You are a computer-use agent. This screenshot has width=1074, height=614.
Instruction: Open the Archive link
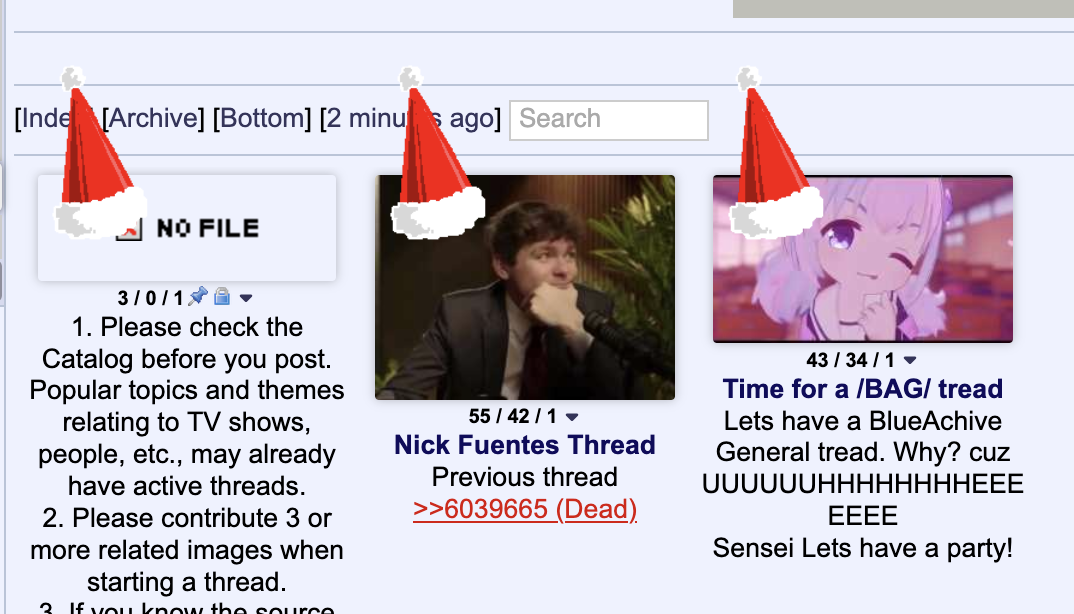[x=153, y=118]
